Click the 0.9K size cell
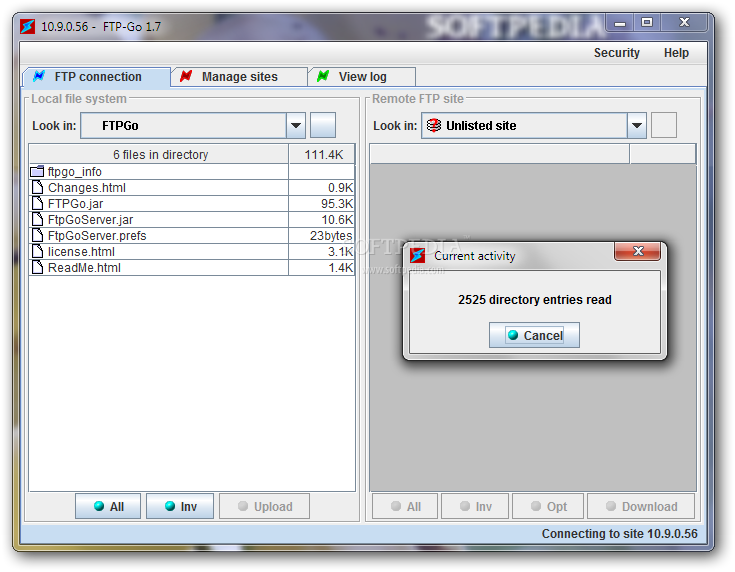 coord(322,188)
